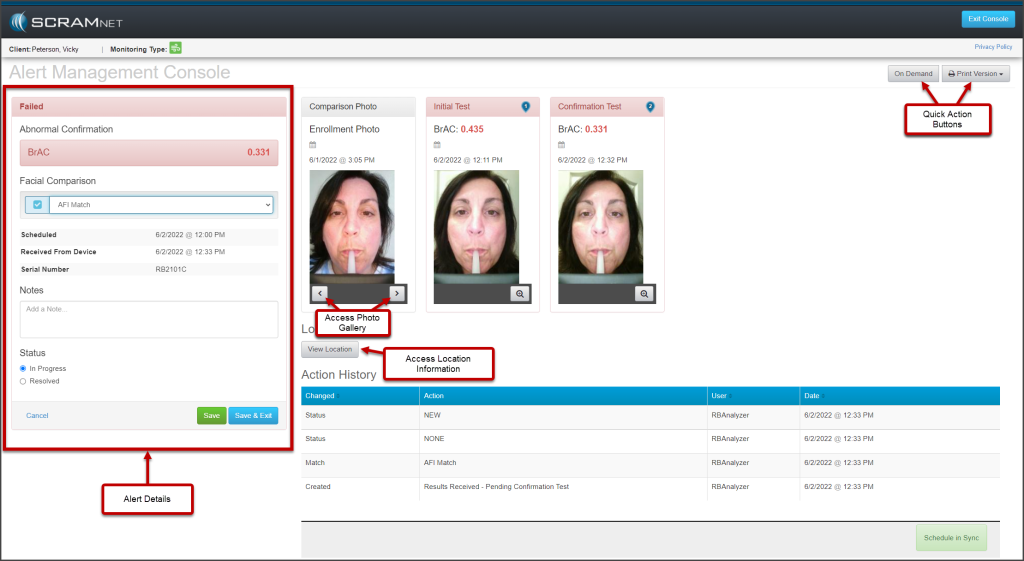Select the In Progress status radio

23,369
